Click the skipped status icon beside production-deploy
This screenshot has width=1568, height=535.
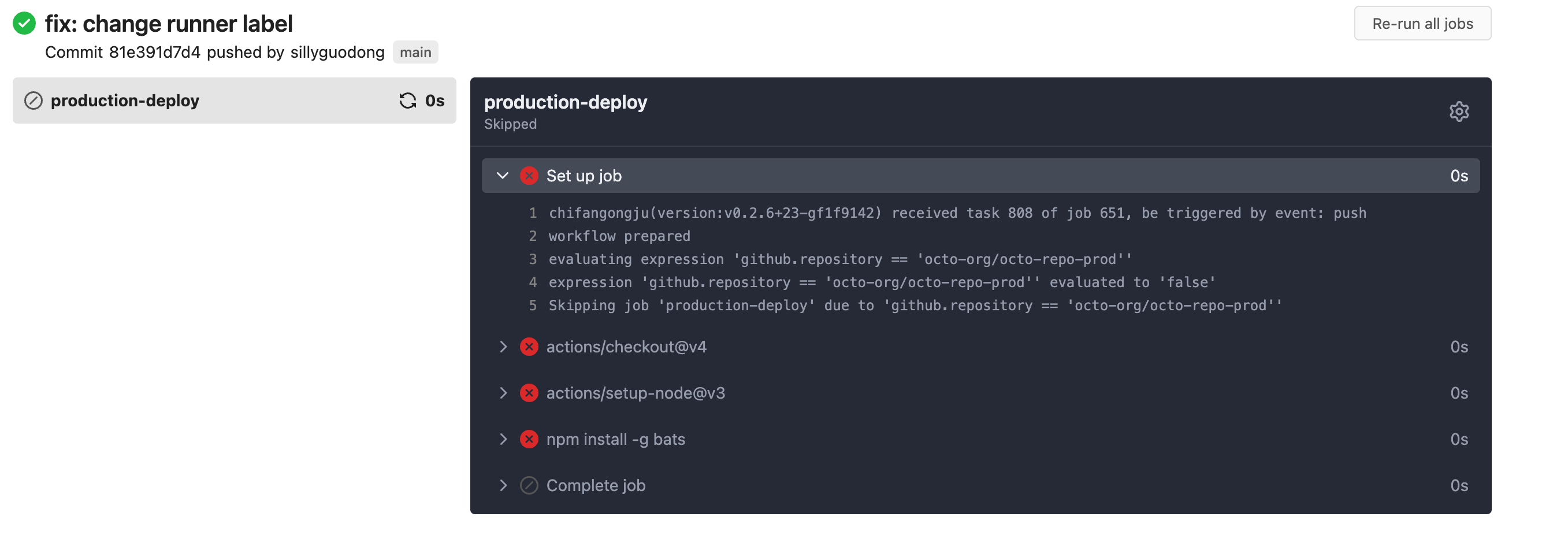click(34, 101)
